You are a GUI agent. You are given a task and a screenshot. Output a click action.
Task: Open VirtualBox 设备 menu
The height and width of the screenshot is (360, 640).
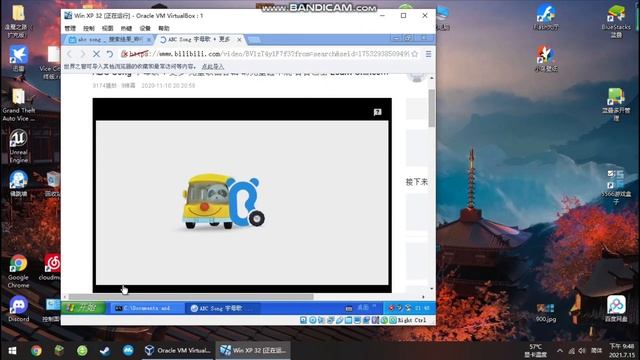pos(145,28)
